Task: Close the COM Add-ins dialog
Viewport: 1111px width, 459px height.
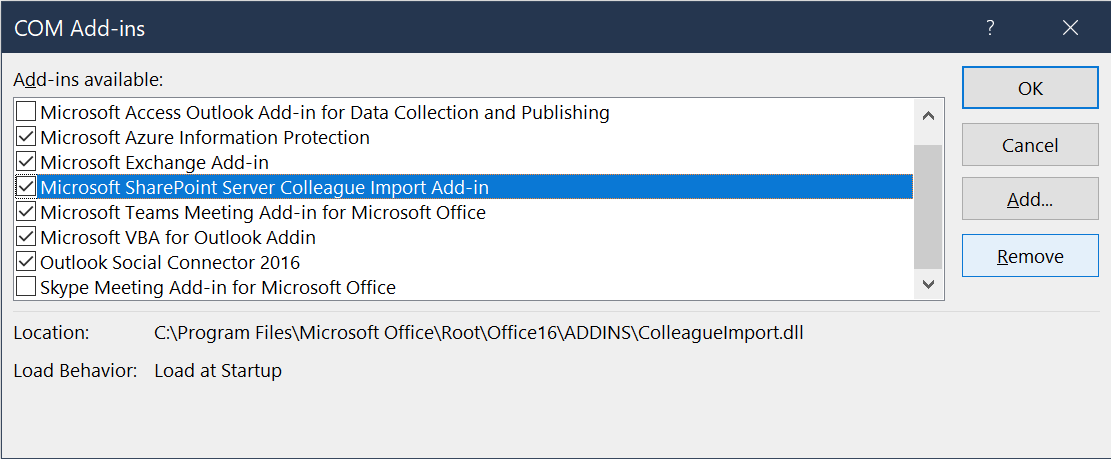Action: 1070,28
